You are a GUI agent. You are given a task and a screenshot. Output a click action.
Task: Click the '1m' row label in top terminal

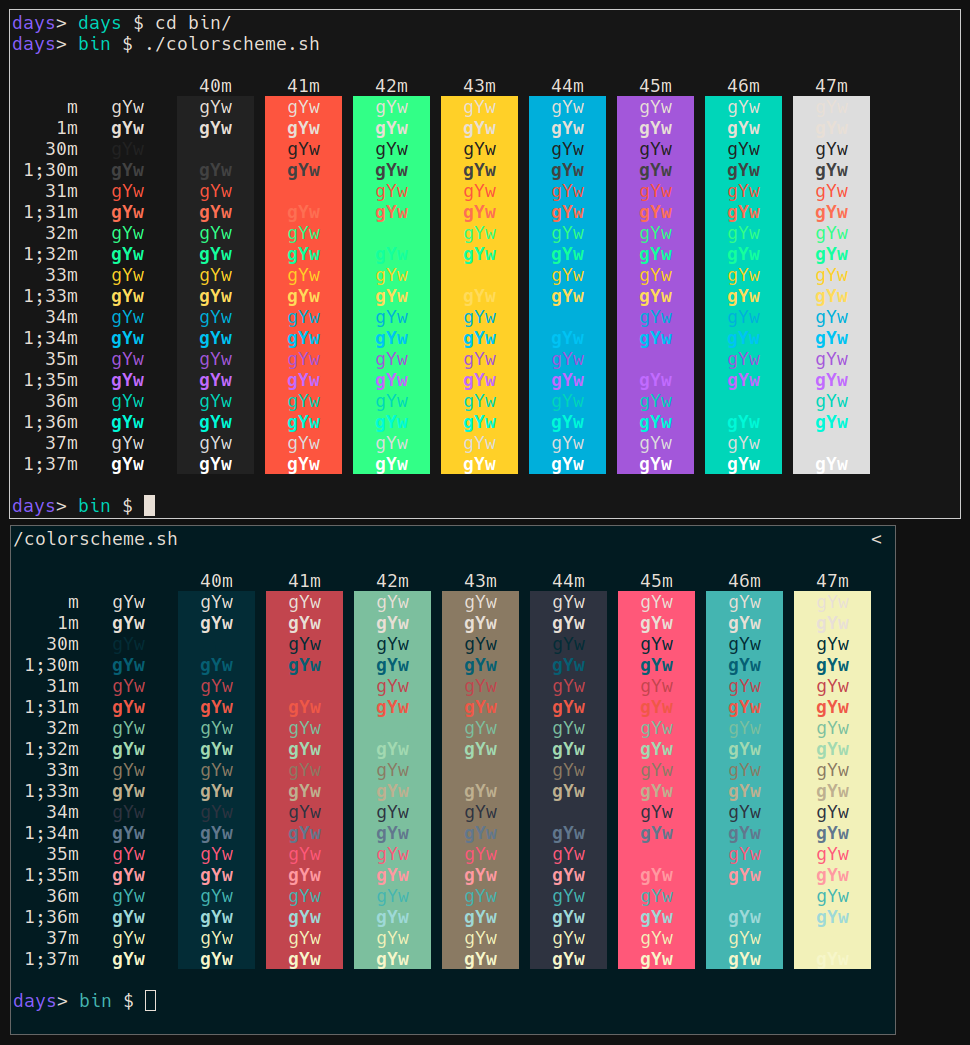tap(67, 128)
